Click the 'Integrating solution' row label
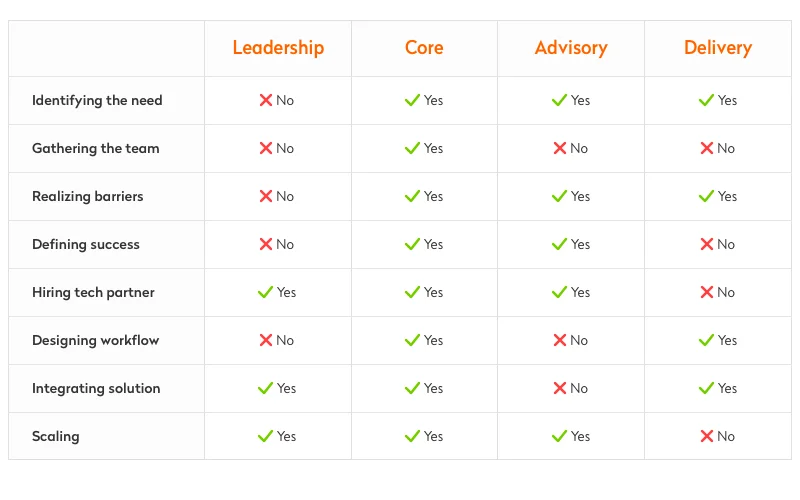Viewport: 800px width, 500px height. (x=96, y=388)
